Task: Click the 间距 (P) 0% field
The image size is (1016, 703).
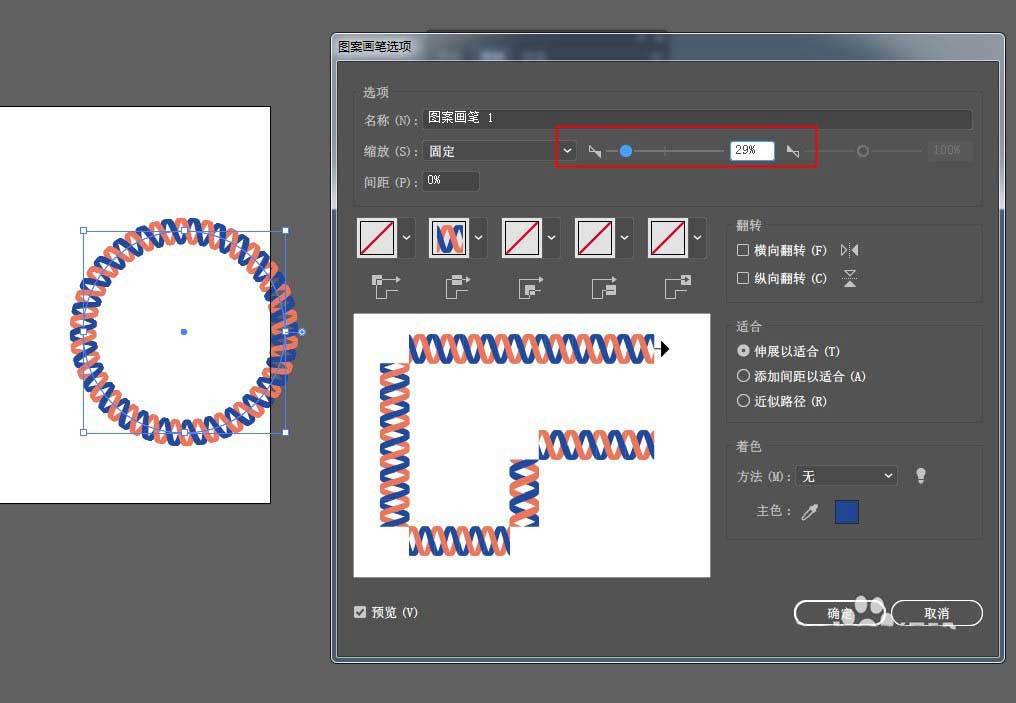Action: coord(451,181)
